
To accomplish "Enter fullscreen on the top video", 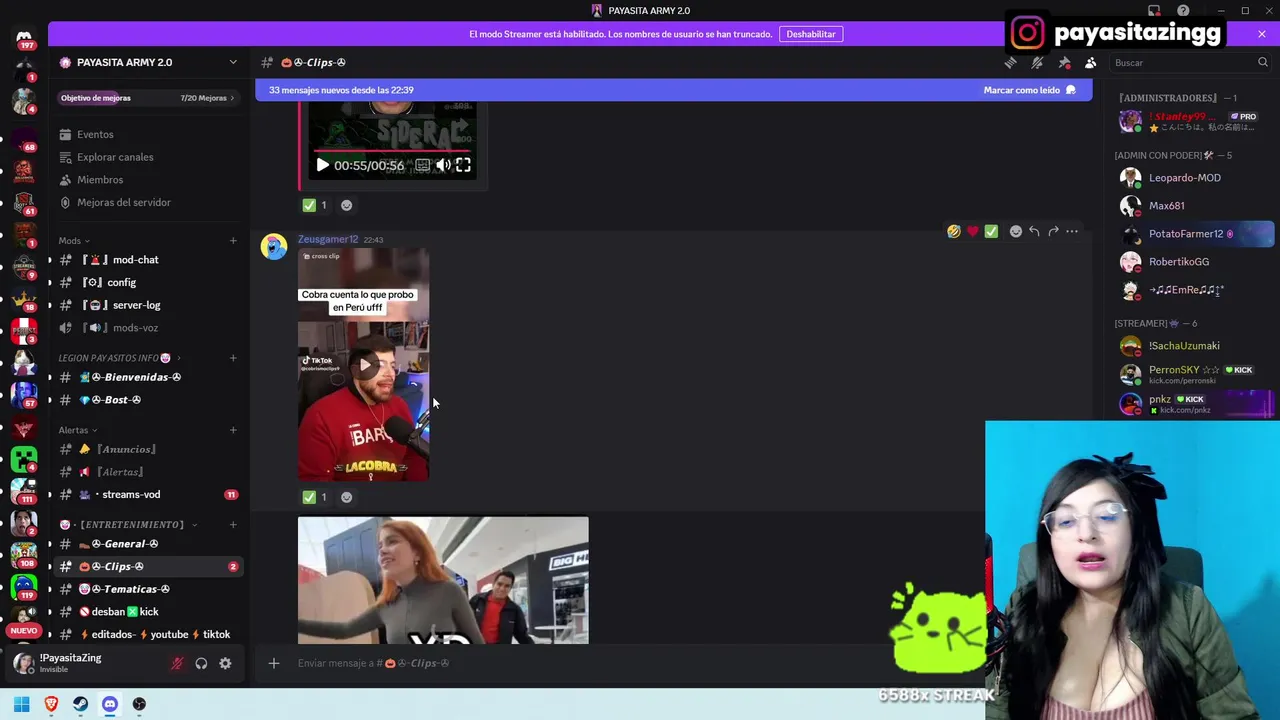I will pyautogui.click(x=463, y=165).
